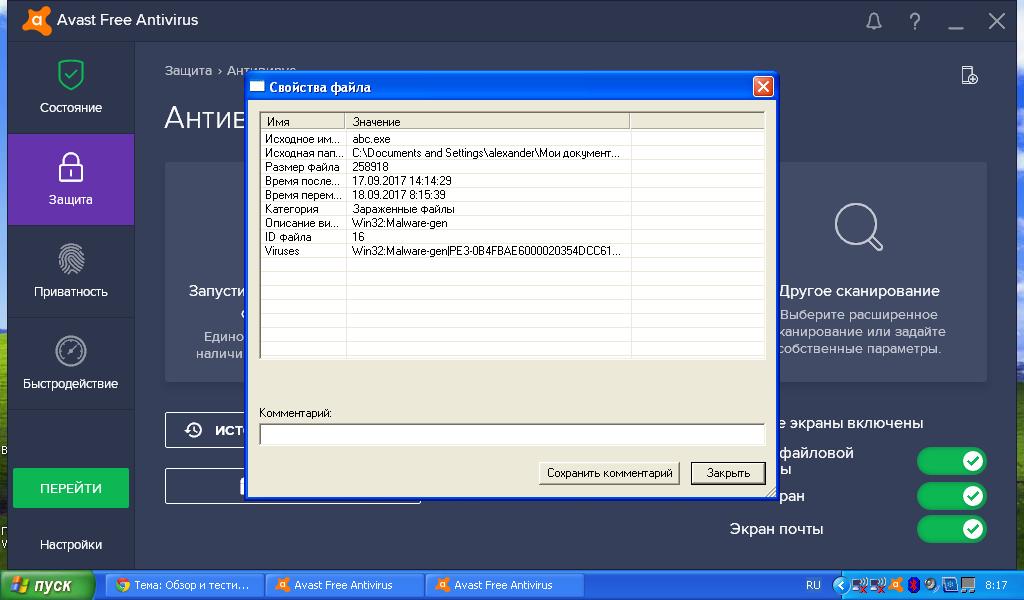The height and width of the screenshot is (600, 1024).
Task: Open Приватность fingerprint section
Action: [x=71, y=272]
